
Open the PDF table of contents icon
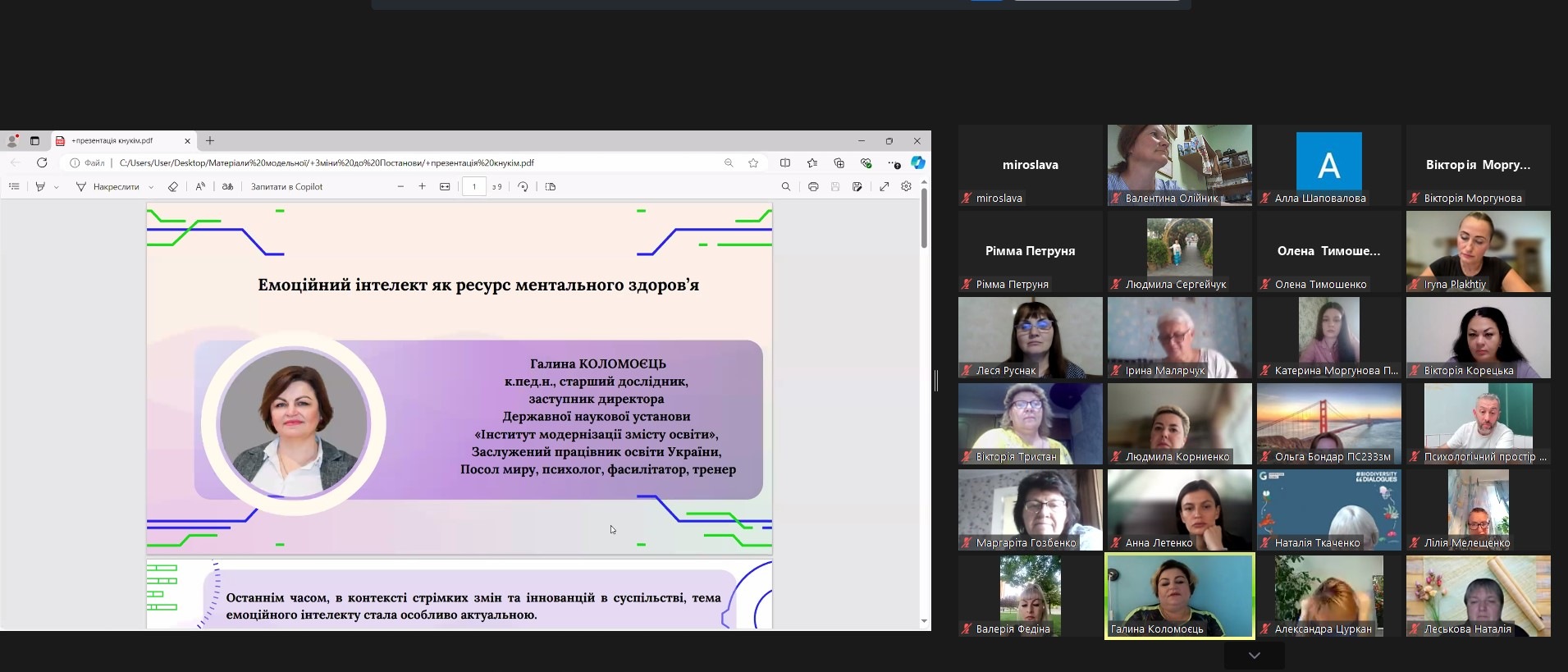click(14, 187)
